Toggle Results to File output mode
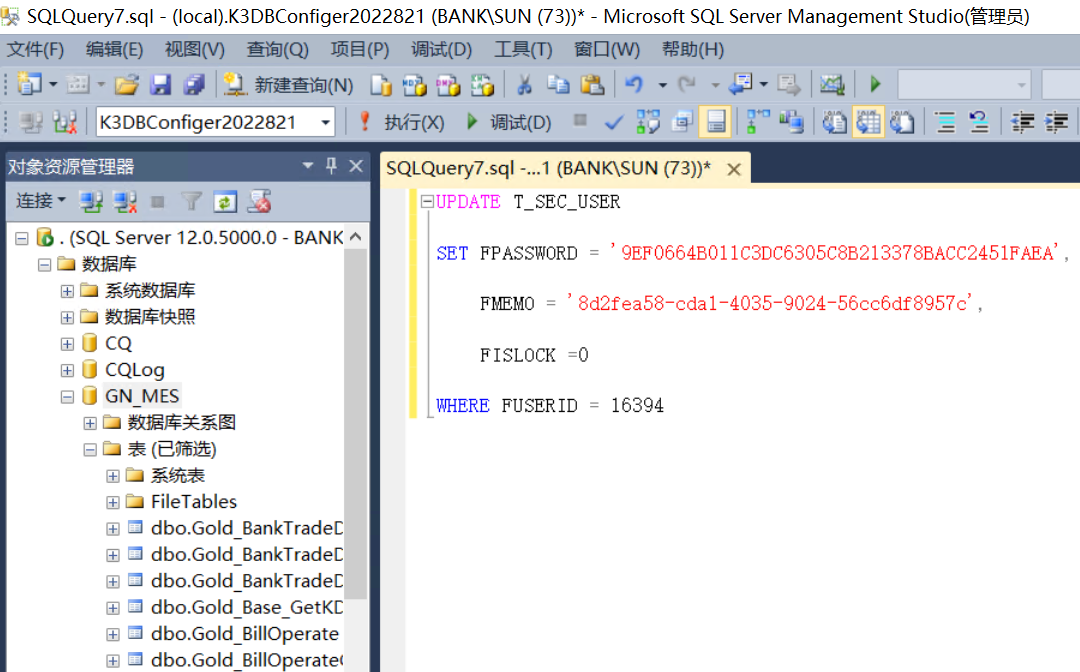Viewport: 1080px width, 672px height. point(902,122)
